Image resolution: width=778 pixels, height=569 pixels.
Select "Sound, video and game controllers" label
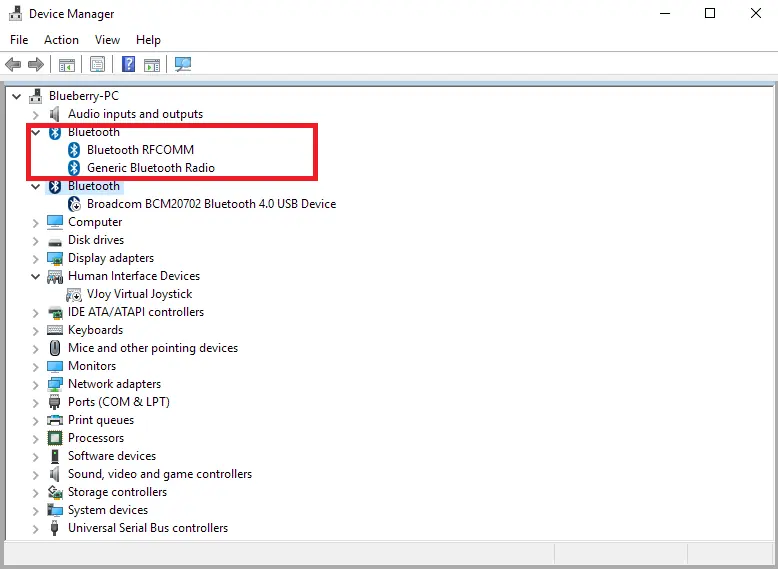(160, 474)
